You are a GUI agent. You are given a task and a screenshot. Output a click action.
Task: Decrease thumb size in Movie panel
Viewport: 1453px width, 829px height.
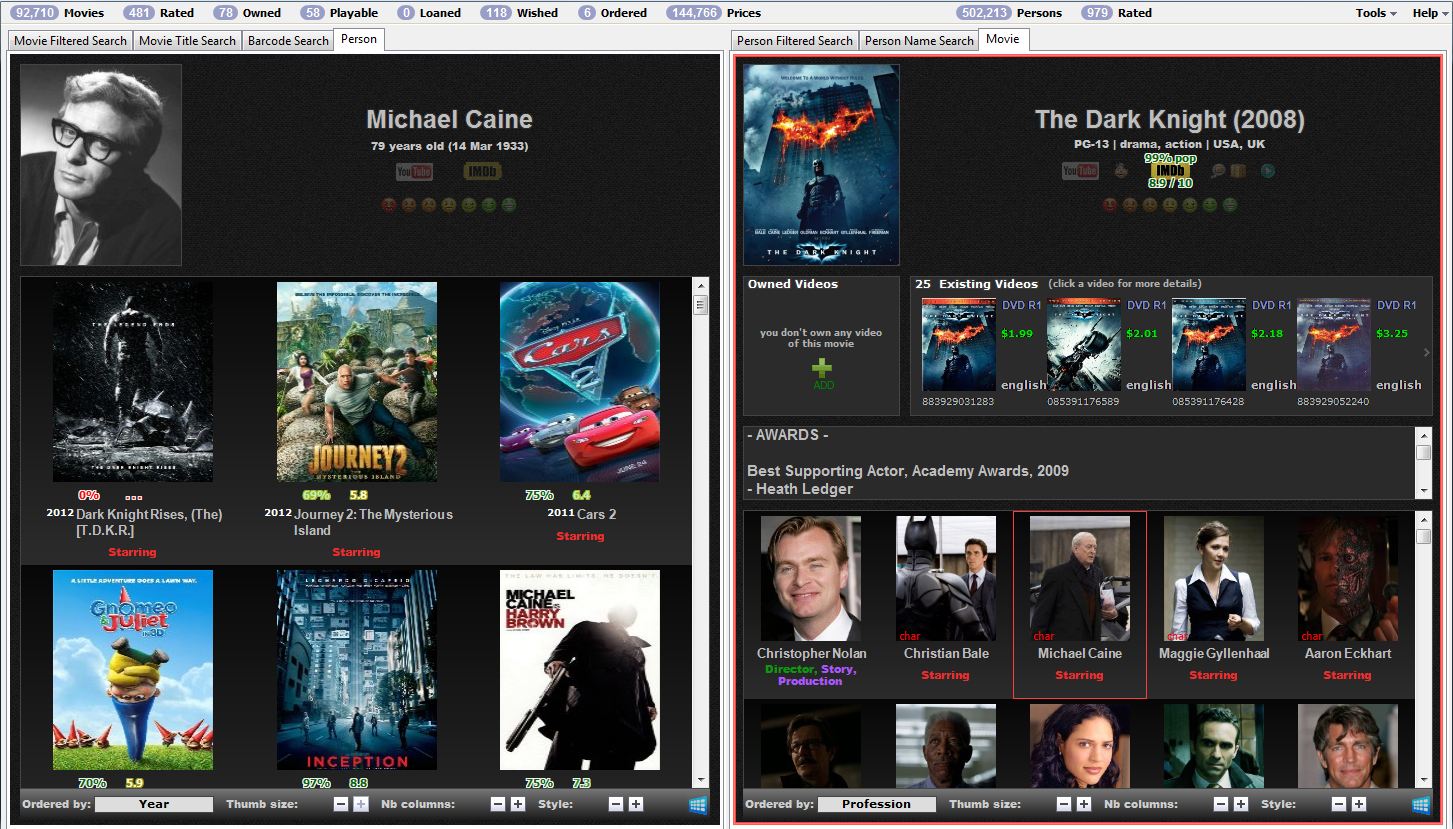pos(1064,804)
